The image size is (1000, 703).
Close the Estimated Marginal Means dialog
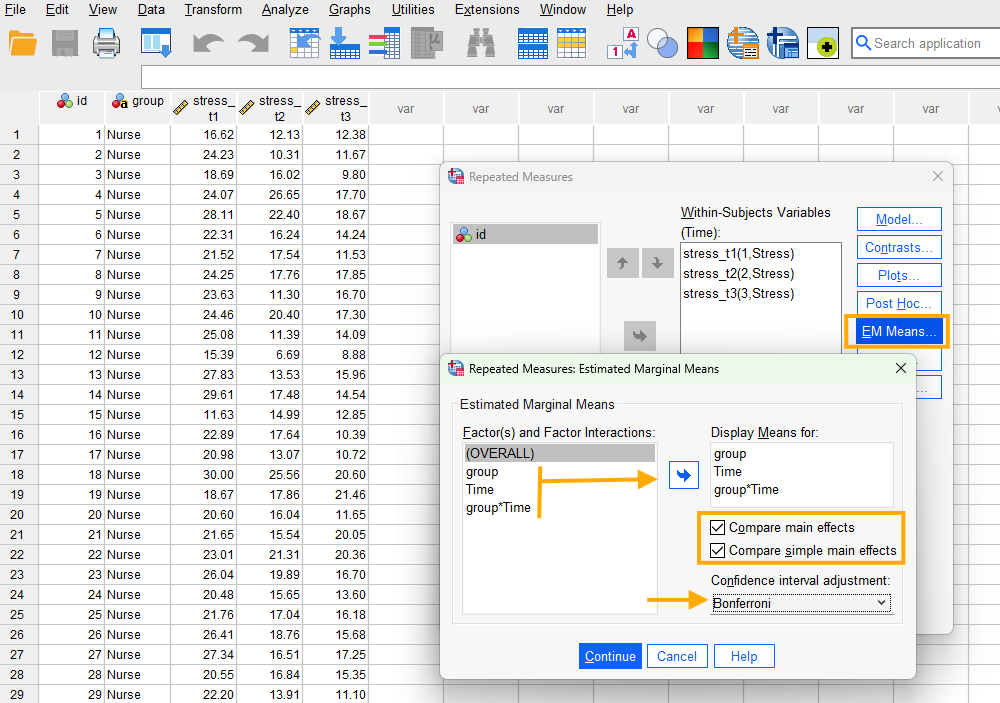[901, 368]
